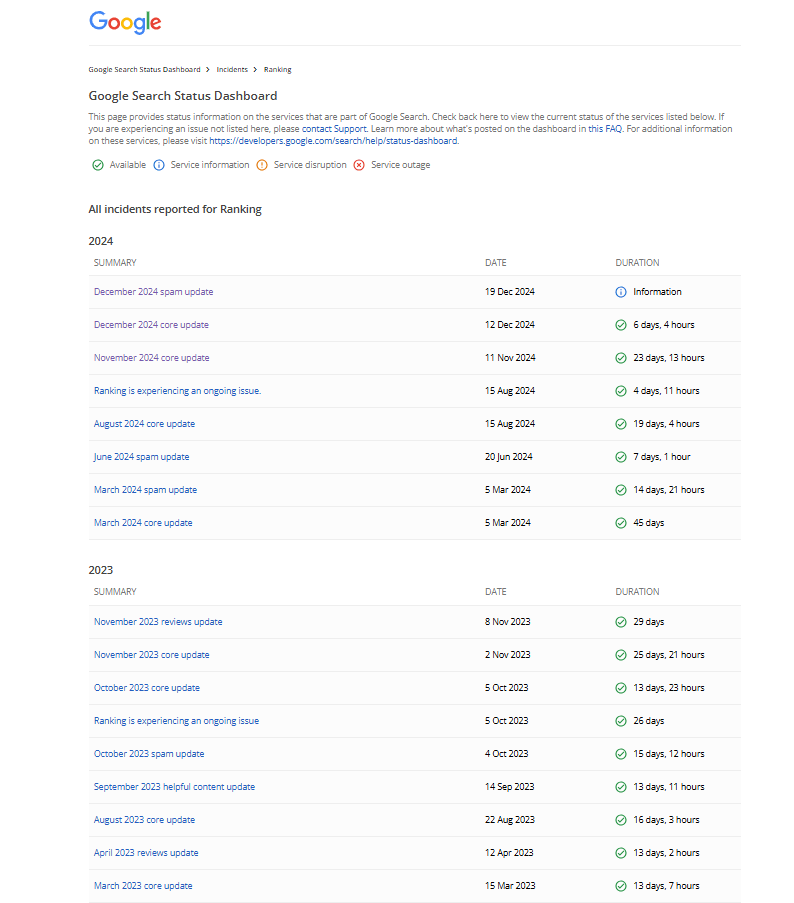Click check icon next to 13 days, 2 hours
794x903 pixels.
[621, 853]
